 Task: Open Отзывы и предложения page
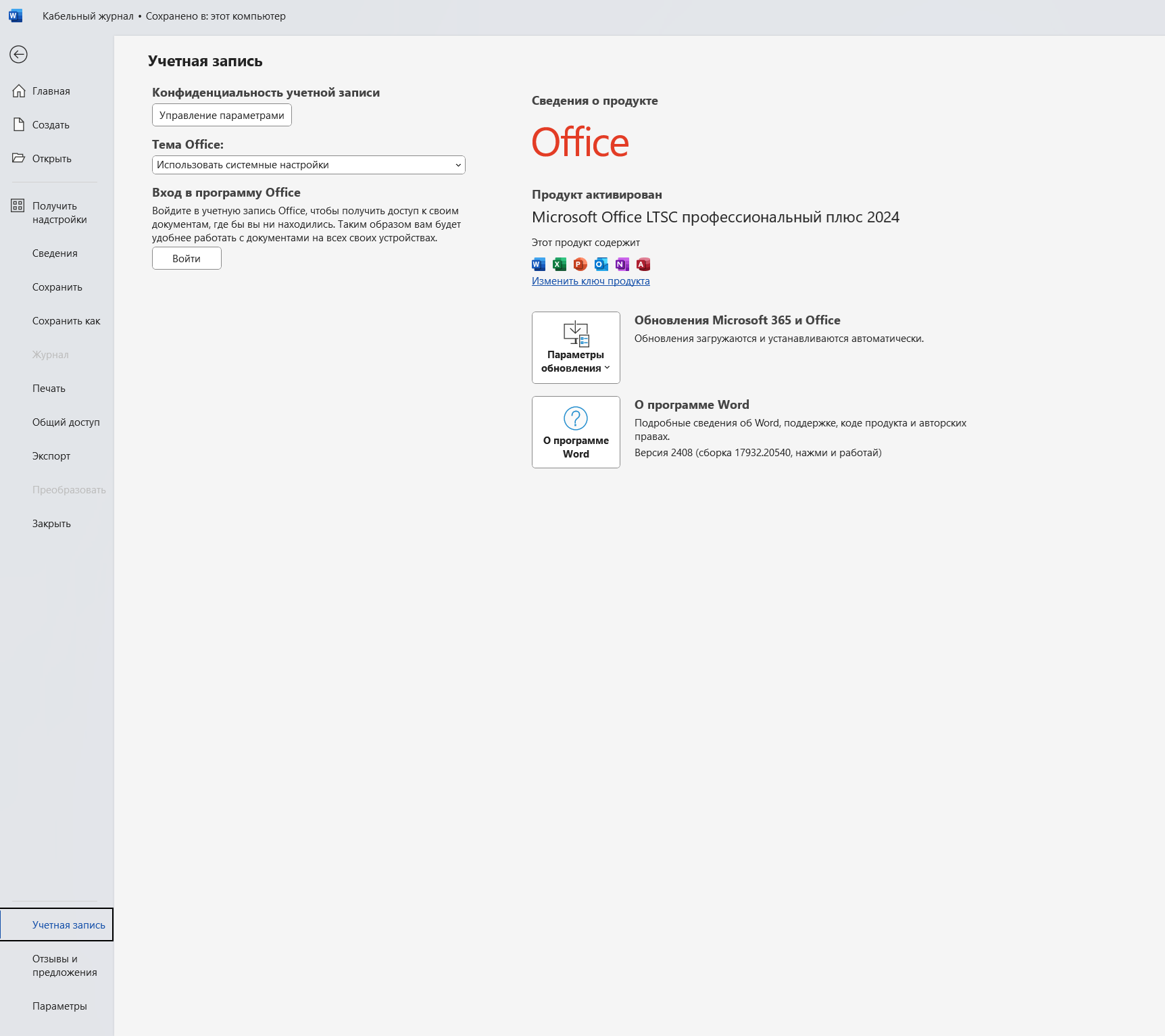click(57, 965)
